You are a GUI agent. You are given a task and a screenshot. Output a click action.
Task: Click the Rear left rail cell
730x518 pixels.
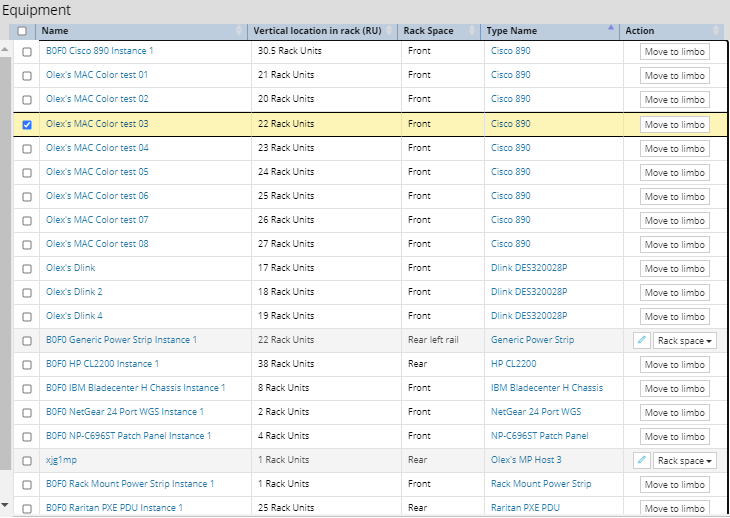coord(433,340)
